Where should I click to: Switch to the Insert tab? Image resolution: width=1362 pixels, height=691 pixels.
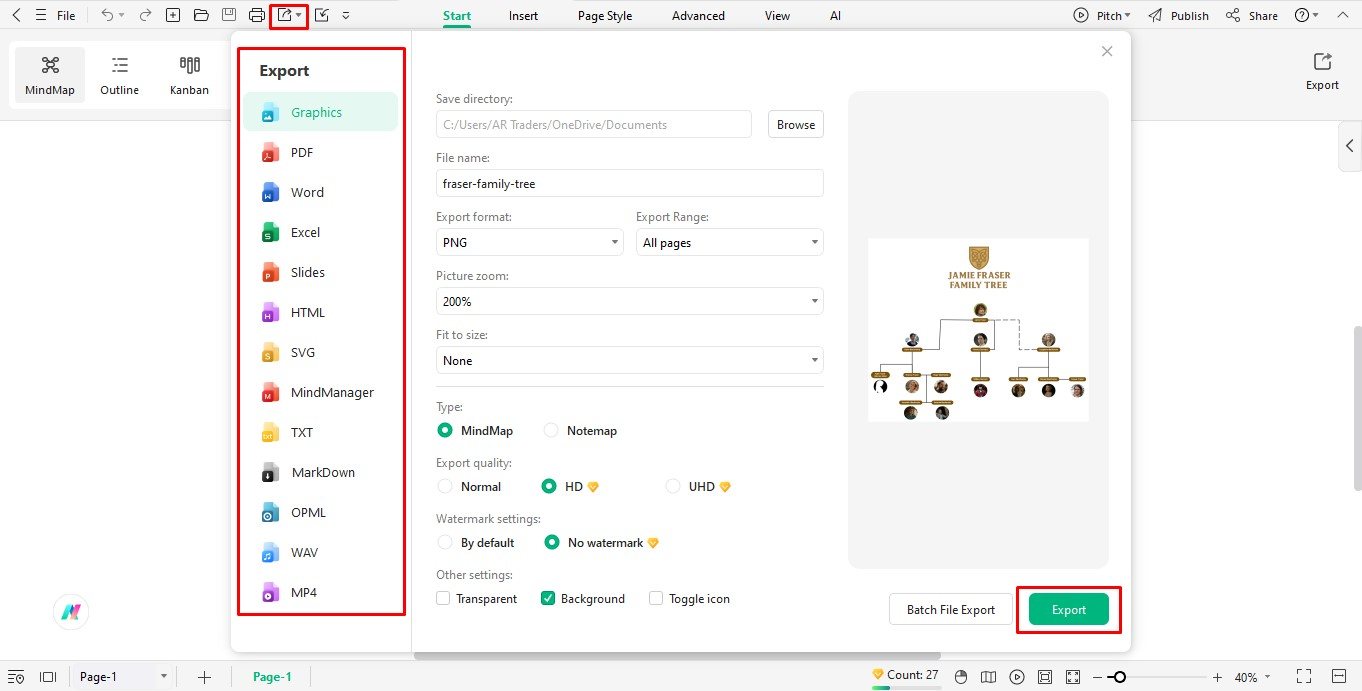pos(523,15)
